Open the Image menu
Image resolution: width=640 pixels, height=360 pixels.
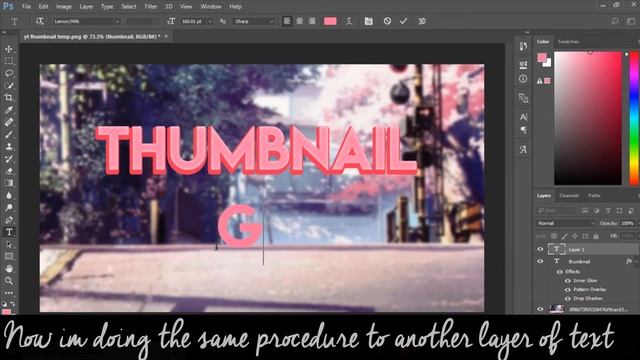[63, 7]
